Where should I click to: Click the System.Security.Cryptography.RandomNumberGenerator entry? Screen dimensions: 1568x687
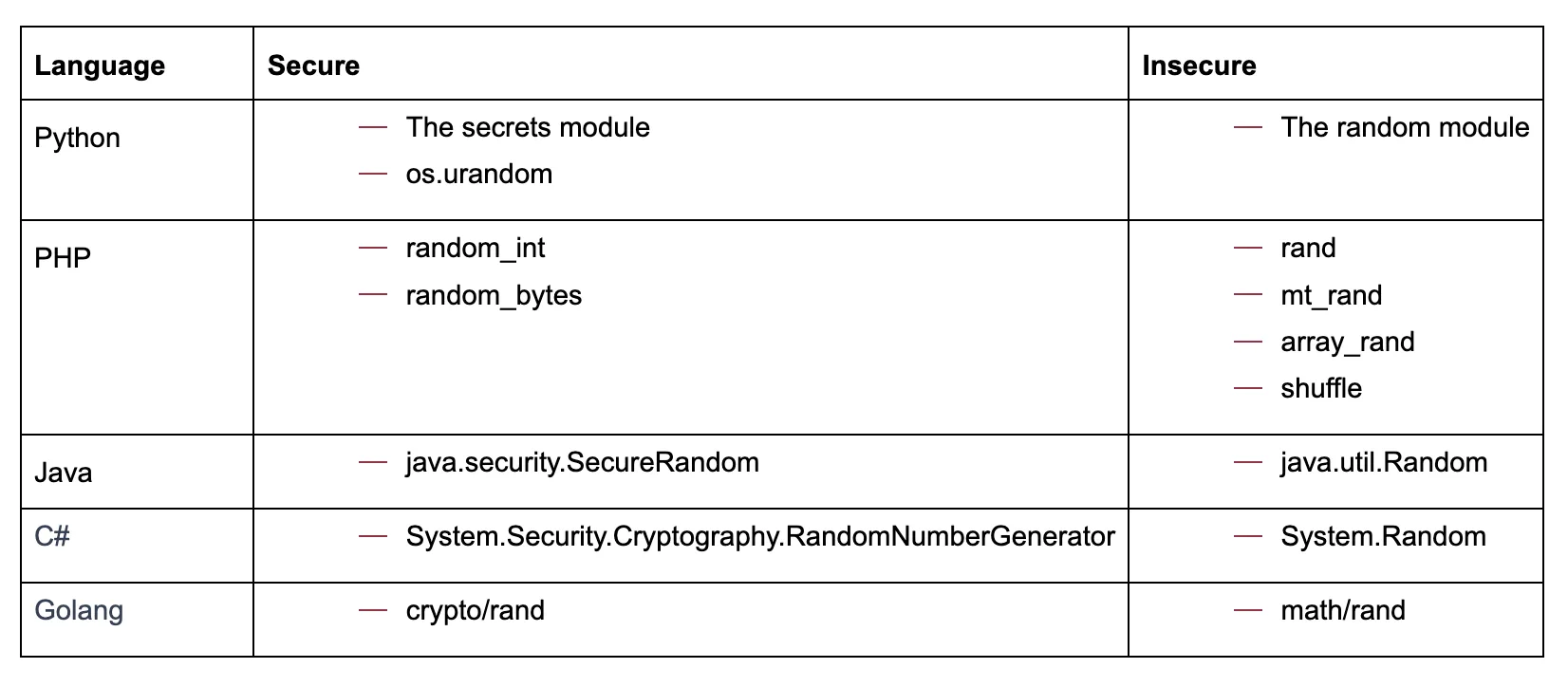(759, 537)
